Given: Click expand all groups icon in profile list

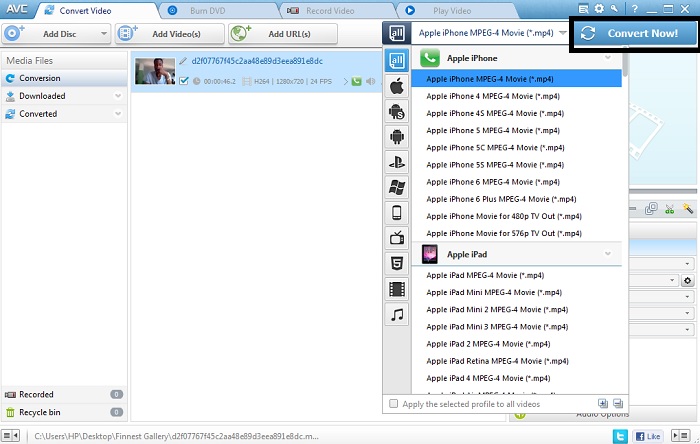Looking at the screenshot, I should (603, 403).
